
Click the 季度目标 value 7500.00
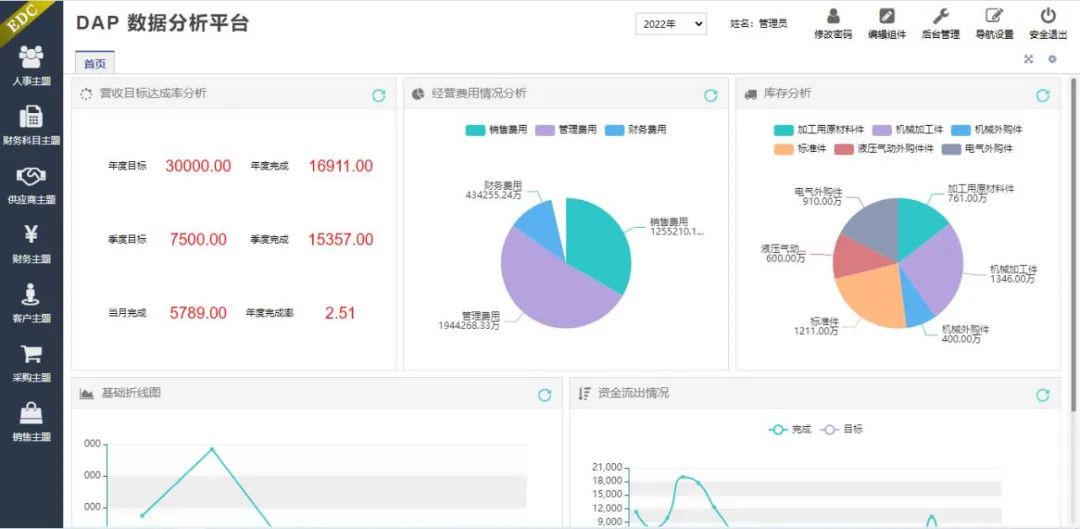click(x=198, y=240)
